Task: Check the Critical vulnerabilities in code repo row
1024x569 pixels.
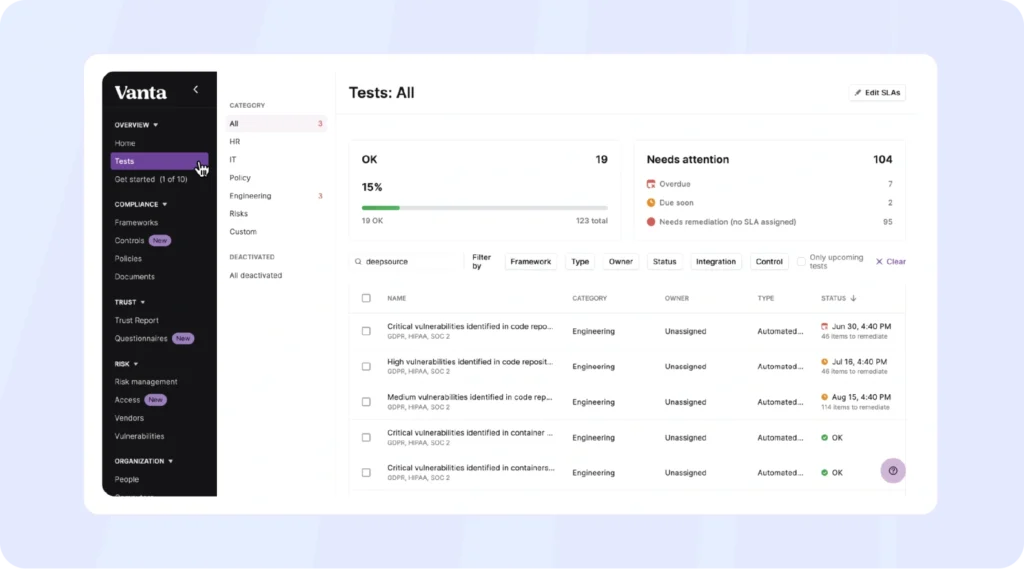Action: point(366,331)
